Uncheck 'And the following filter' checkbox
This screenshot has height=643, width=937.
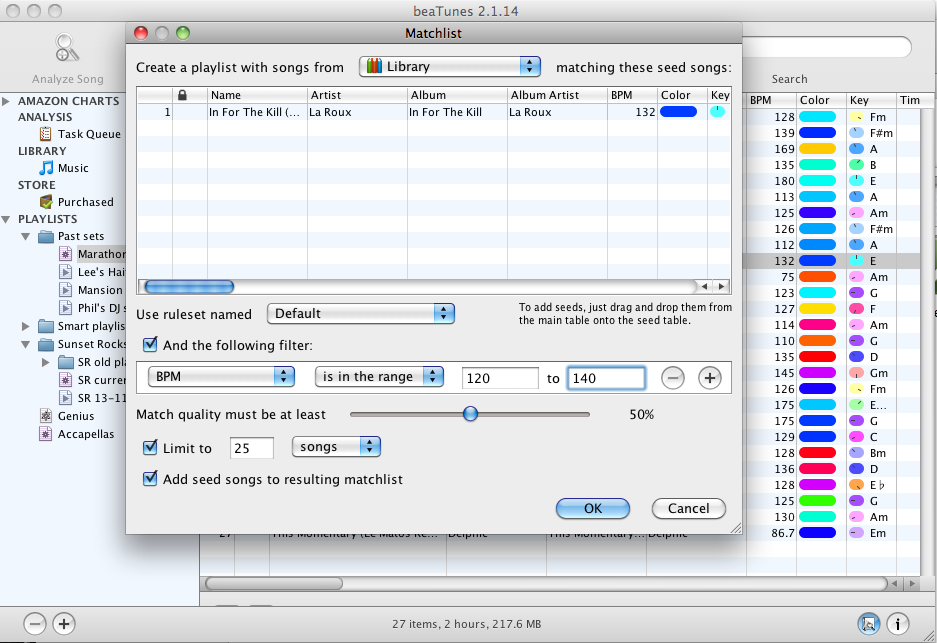(150, 345)
